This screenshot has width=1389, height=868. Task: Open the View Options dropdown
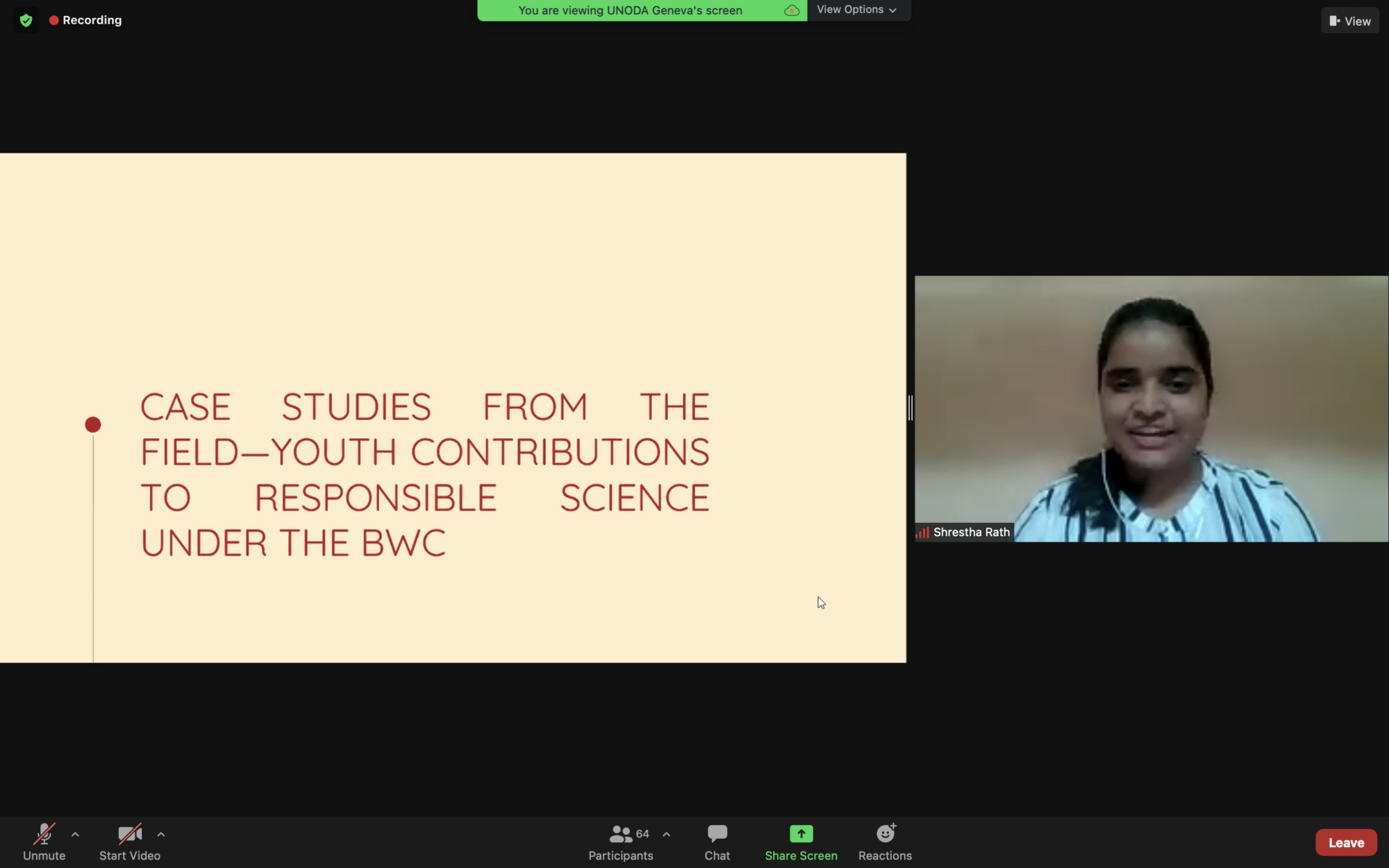[x=858, y=10]
